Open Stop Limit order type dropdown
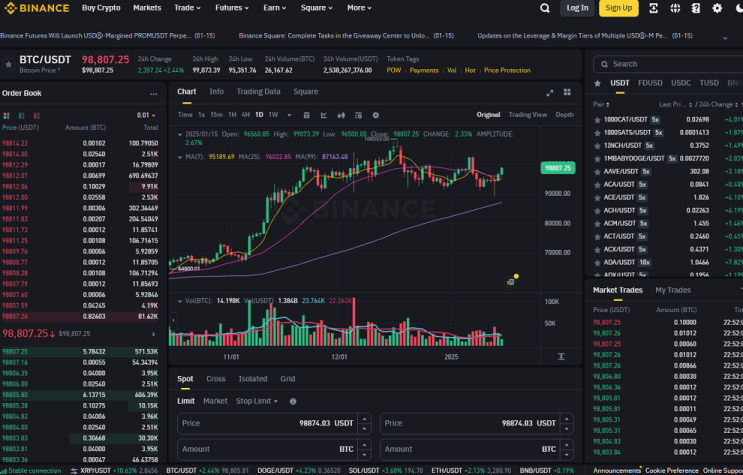The width and height of the screenshot is (743, 475). 257,401
